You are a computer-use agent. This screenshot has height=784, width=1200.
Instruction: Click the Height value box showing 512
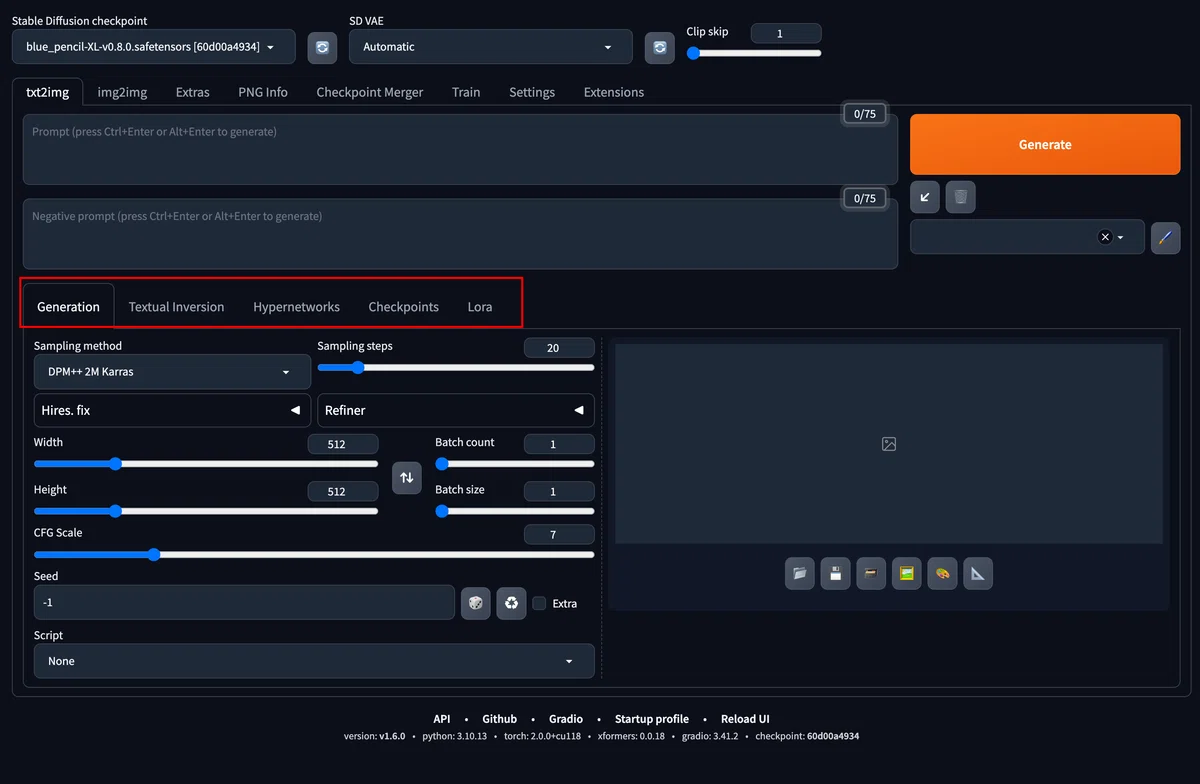click(x=343, y=491)
